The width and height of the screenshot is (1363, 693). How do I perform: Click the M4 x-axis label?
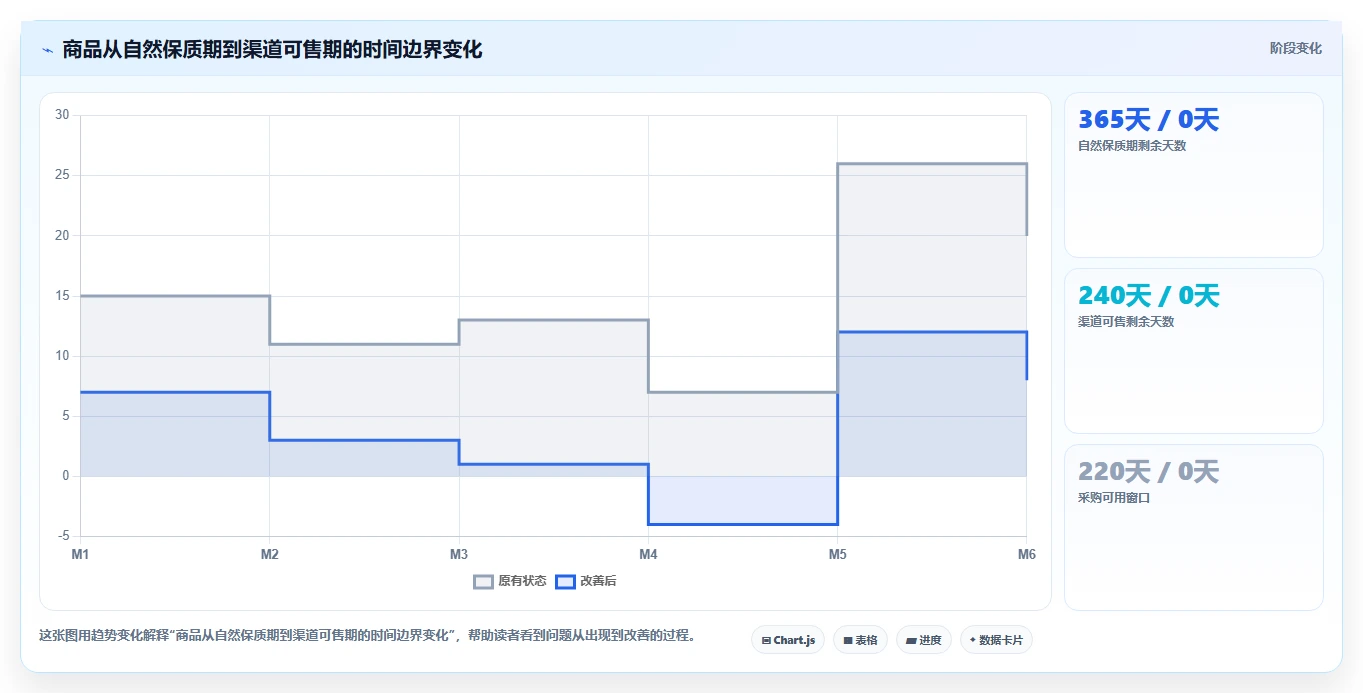point(648,553)
